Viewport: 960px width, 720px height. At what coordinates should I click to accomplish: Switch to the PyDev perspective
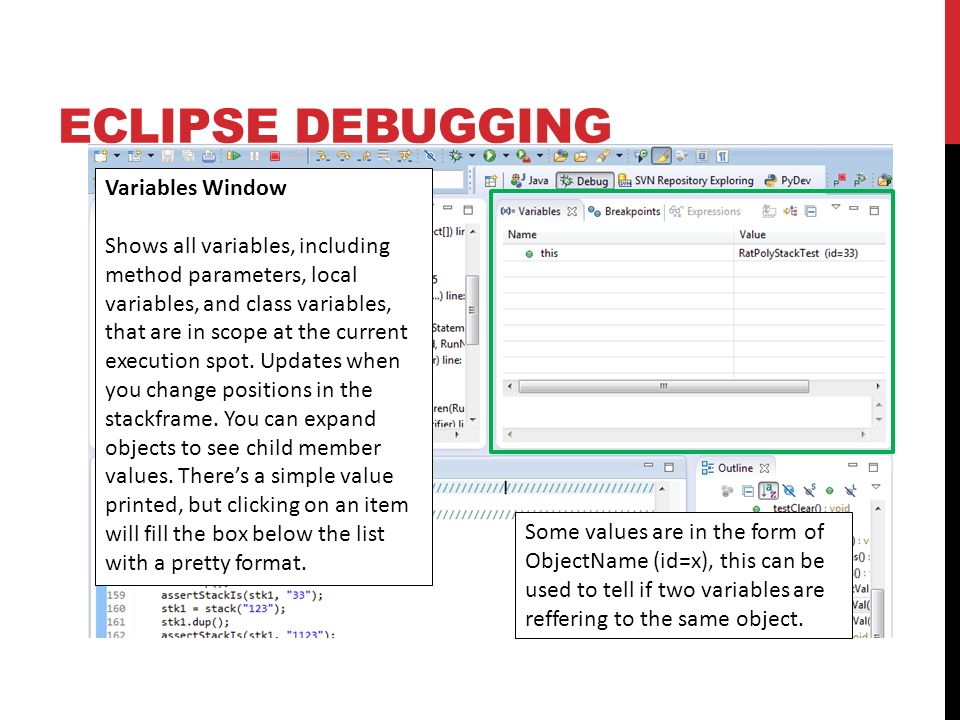click(x=787, y=180)
